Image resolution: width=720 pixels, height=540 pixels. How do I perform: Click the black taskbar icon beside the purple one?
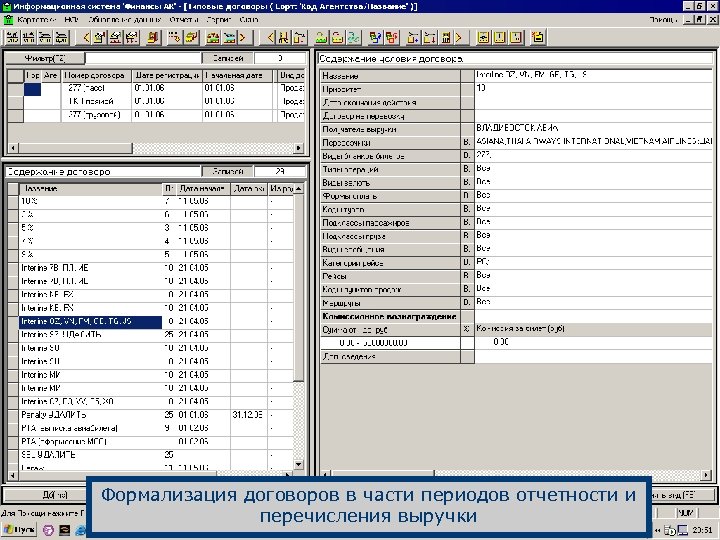point(64,530)
